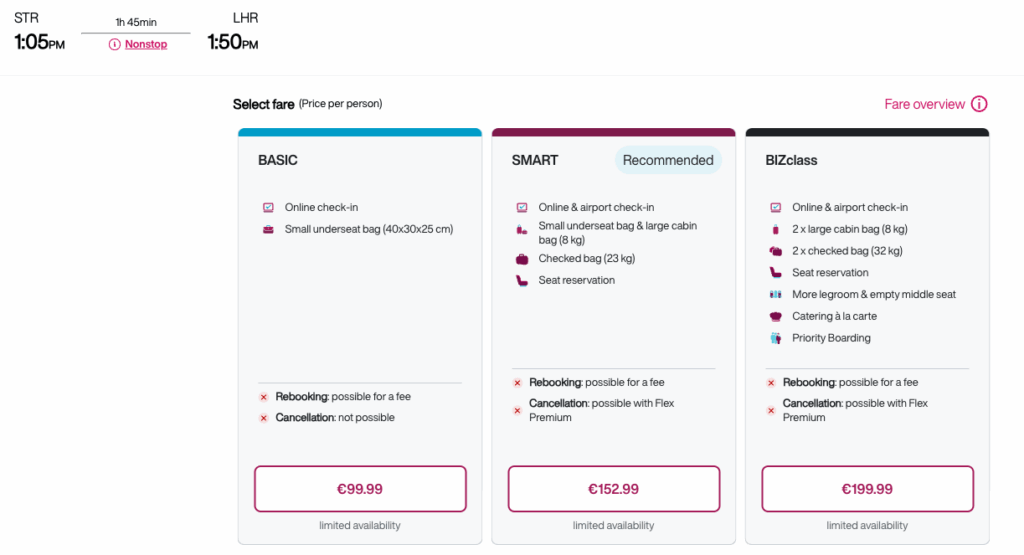Click the BASIC online check-in icon
This screenshot has height=555, width=1024.
pyautogui.click(x=268, y=208)
